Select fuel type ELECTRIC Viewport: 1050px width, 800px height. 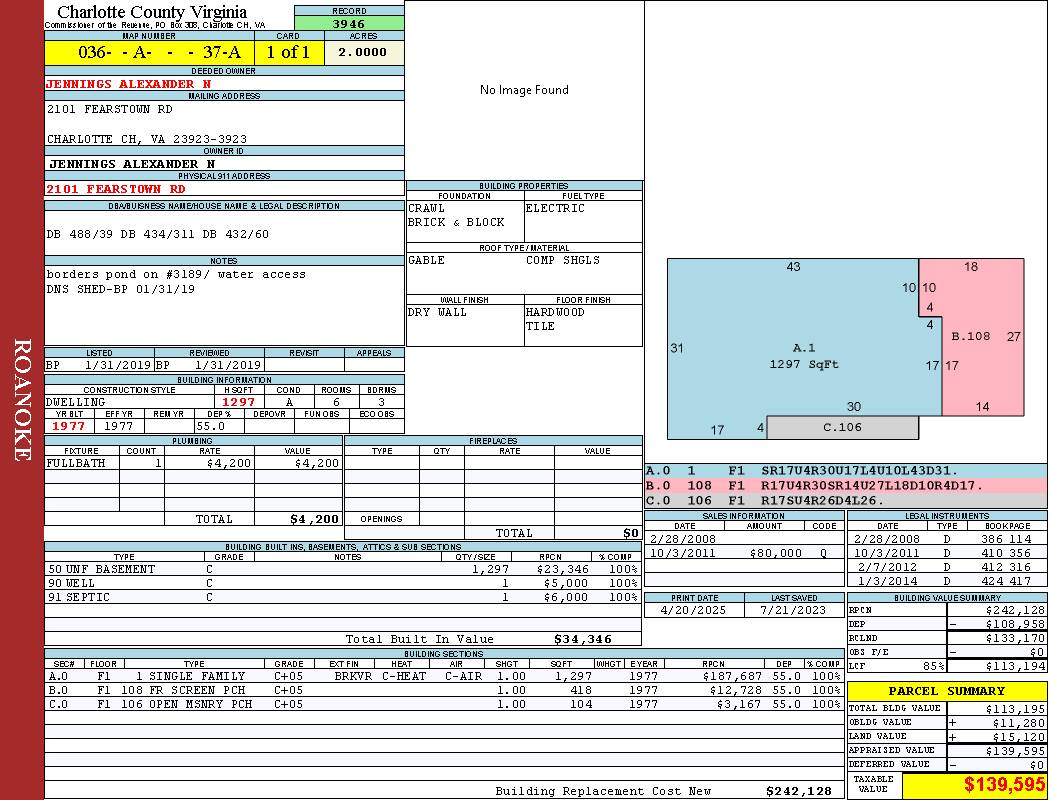(x=555, y=208)
